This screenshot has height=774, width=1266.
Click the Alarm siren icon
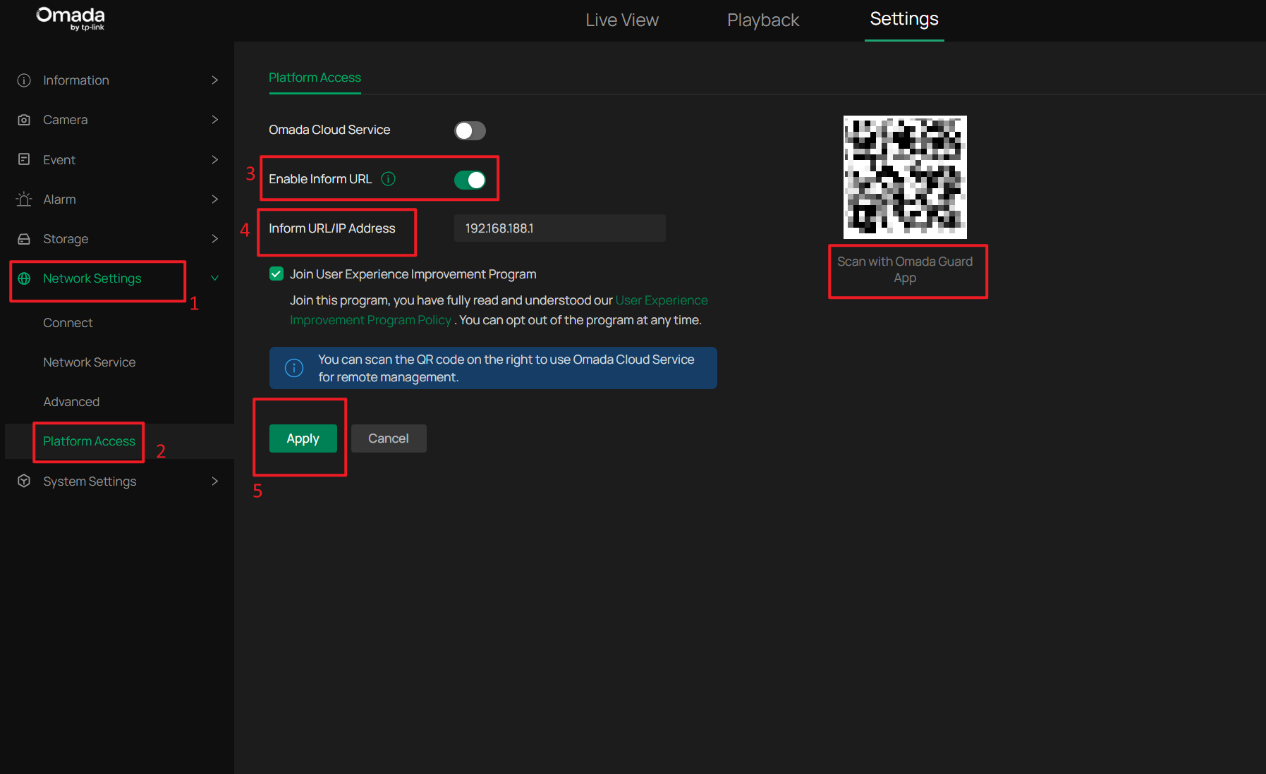[x=24, y=199]
